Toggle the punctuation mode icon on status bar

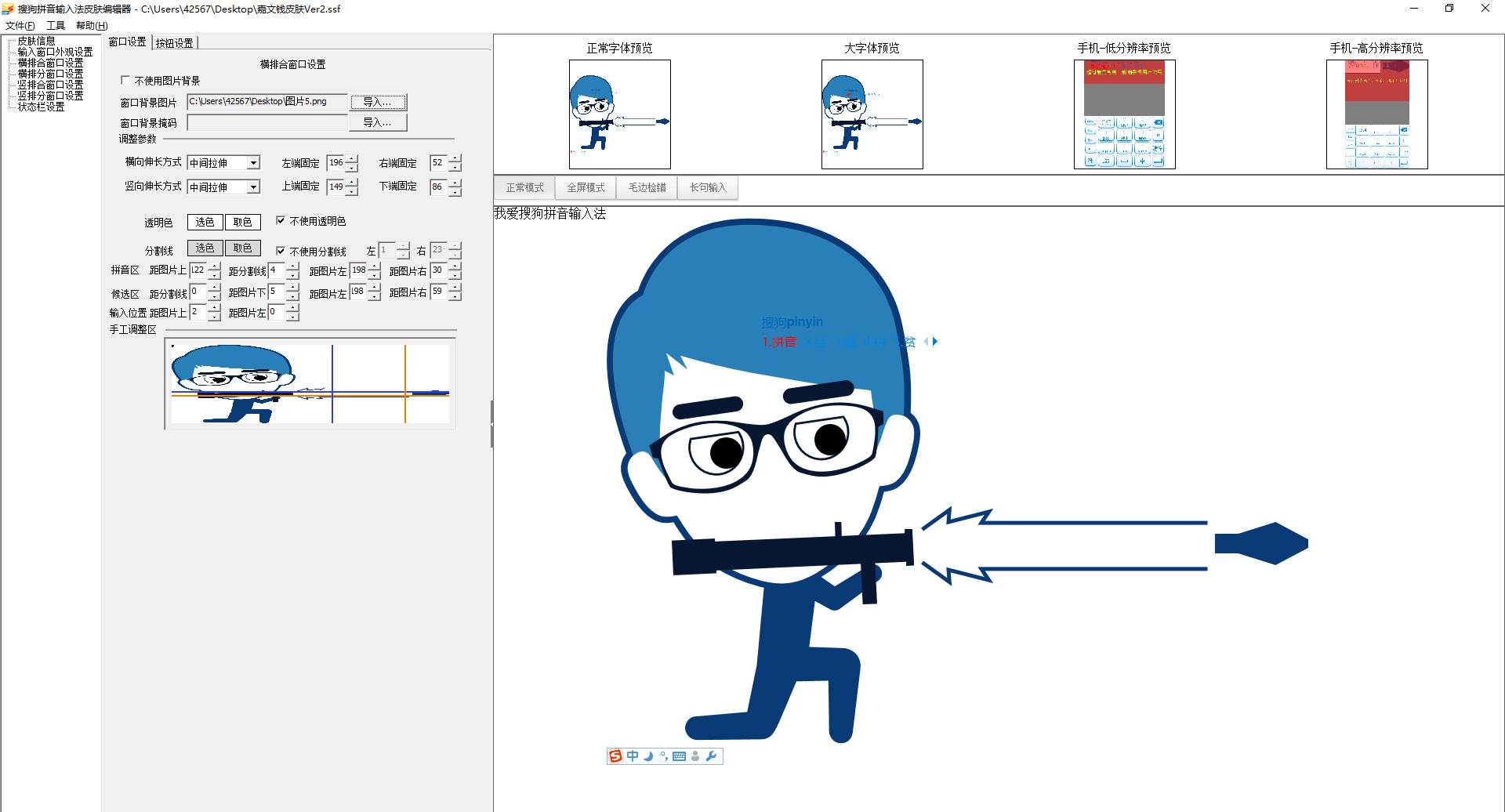click(664, 756)
